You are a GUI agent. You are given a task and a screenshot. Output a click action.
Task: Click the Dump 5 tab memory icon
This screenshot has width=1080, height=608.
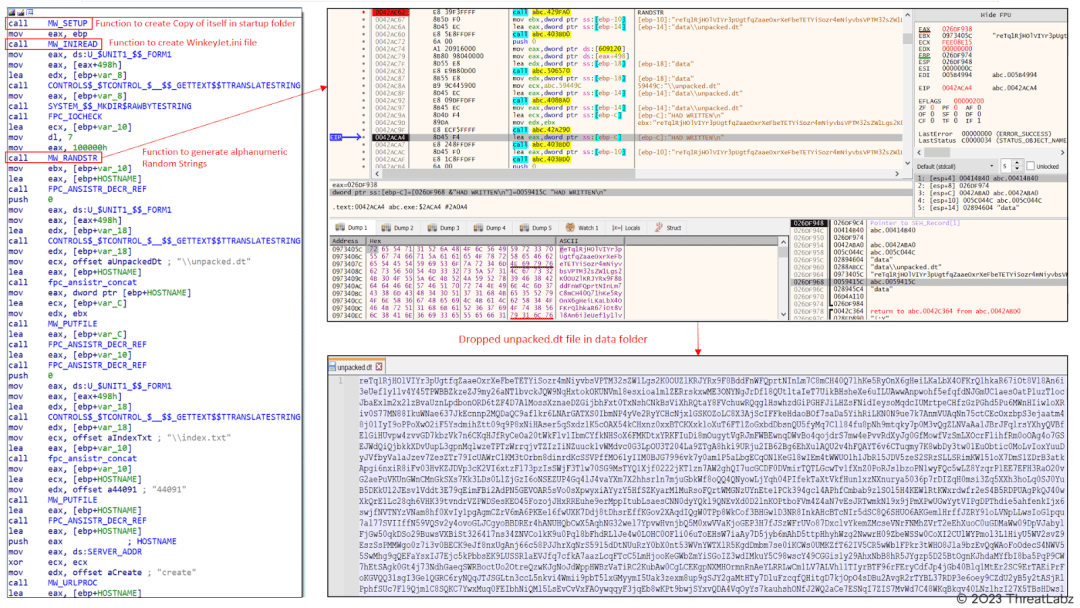coord(524,228)
